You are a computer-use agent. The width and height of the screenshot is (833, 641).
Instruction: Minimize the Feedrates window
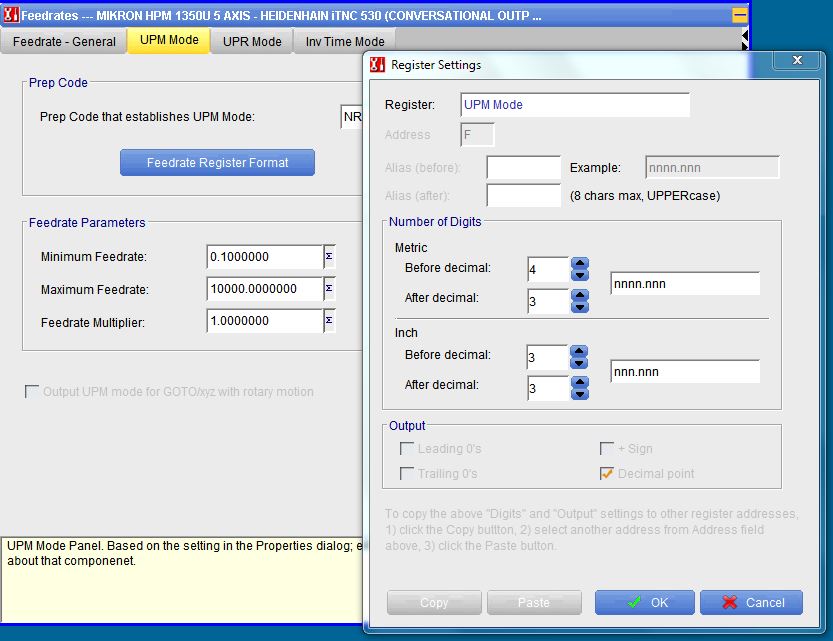click(x=739, y=15)
